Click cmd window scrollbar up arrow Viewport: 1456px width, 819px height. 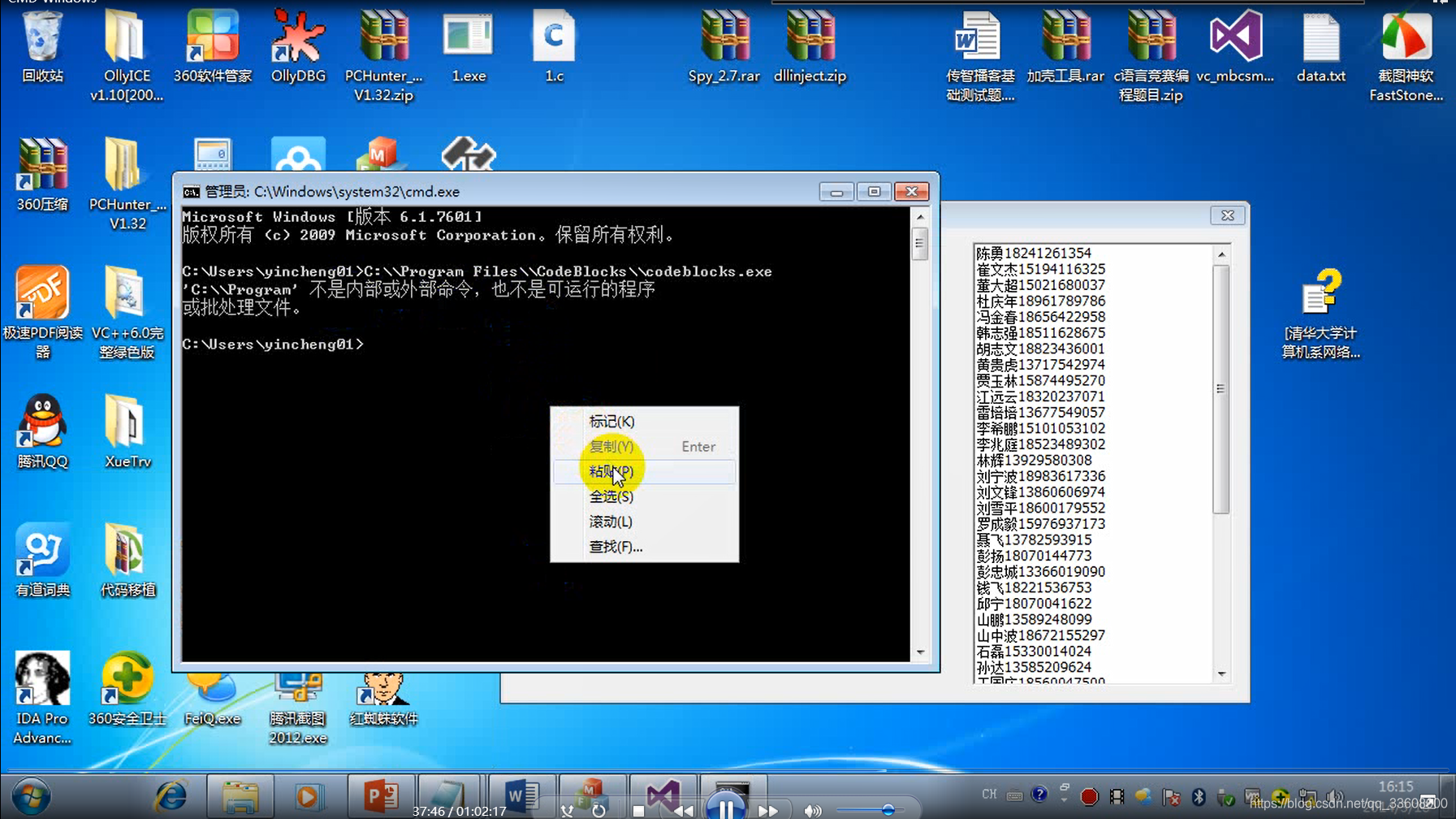tap(920, 217)
